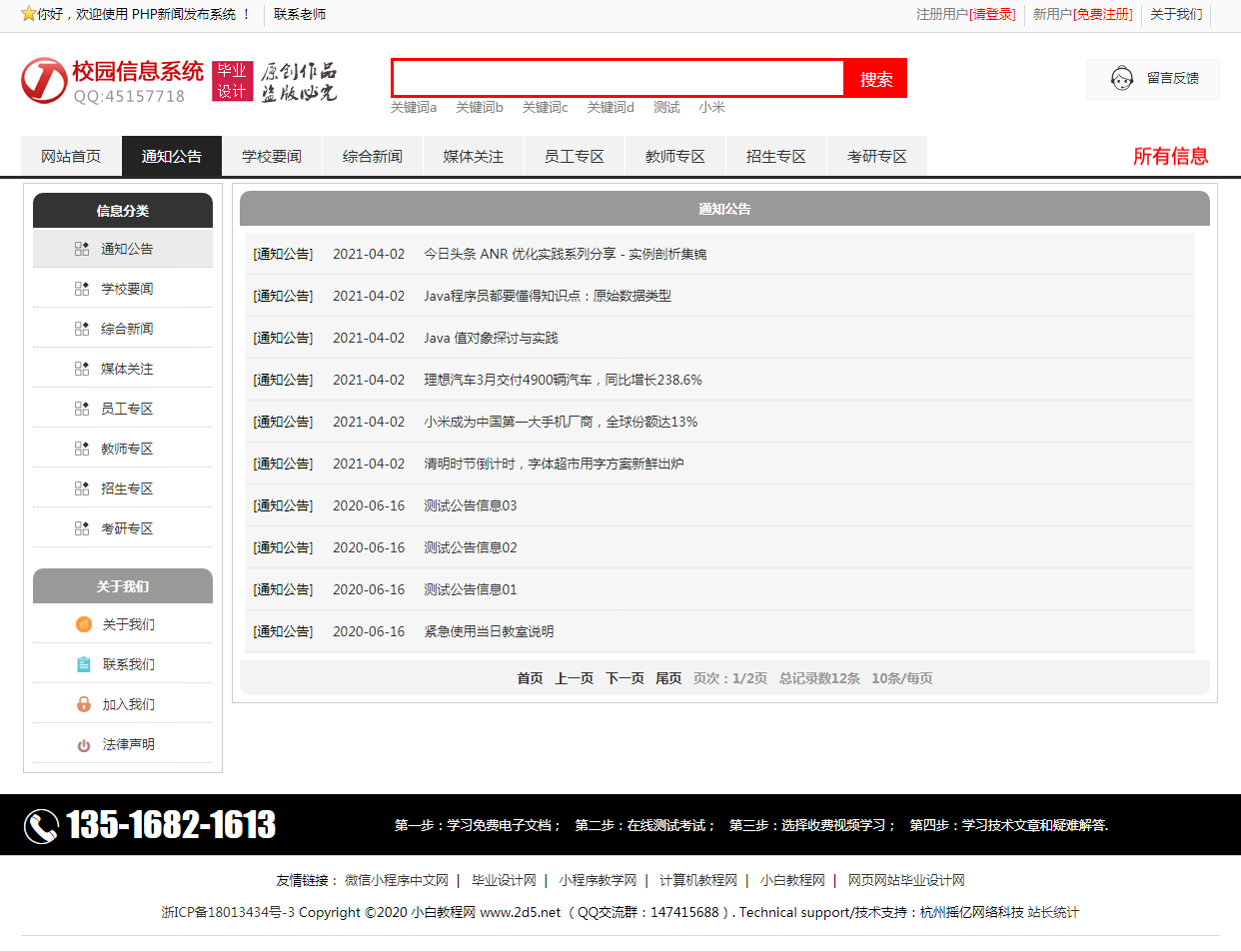Open 测试公告信息02
This screenshot has height=952, width=1241.
tap(471, 547)
